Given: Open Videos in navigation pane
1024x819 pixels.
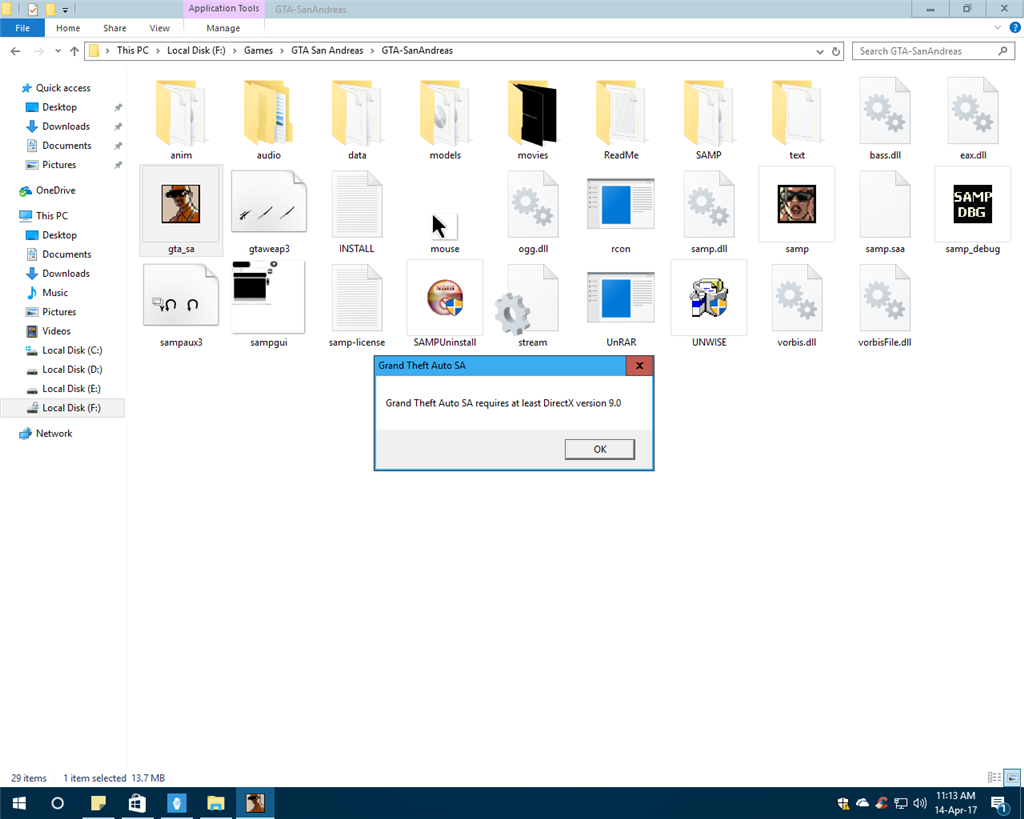Looking at the screenshot, I should tap(56, 331).
